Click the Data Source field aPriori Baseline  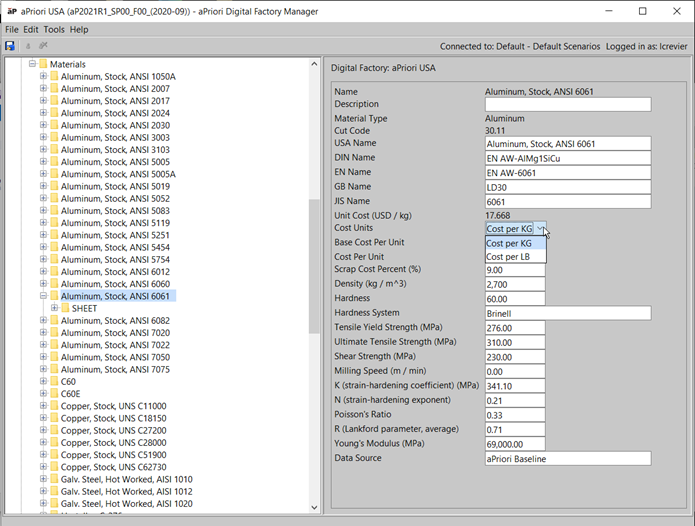click(568, 459)
